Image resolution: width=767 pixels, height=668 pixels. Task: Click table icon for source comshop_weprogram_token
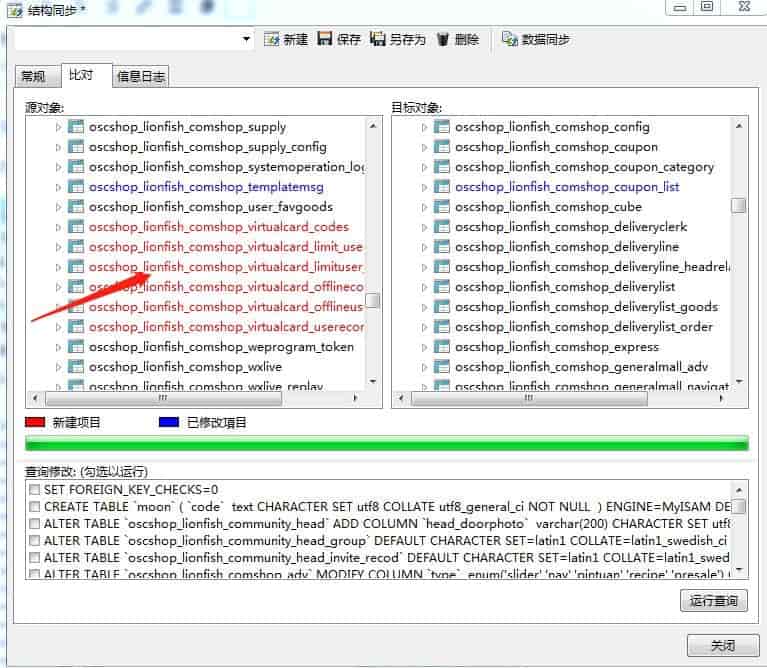point(76,347)
